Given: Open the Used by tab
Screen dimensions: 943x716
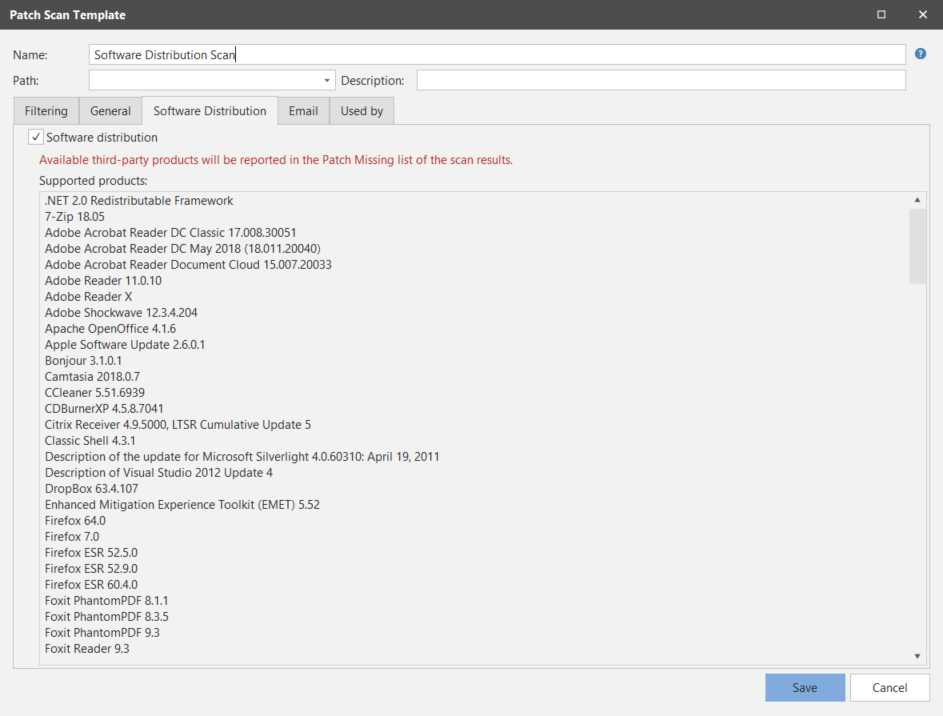Looking at the screenshot, I should click(361, 111).
